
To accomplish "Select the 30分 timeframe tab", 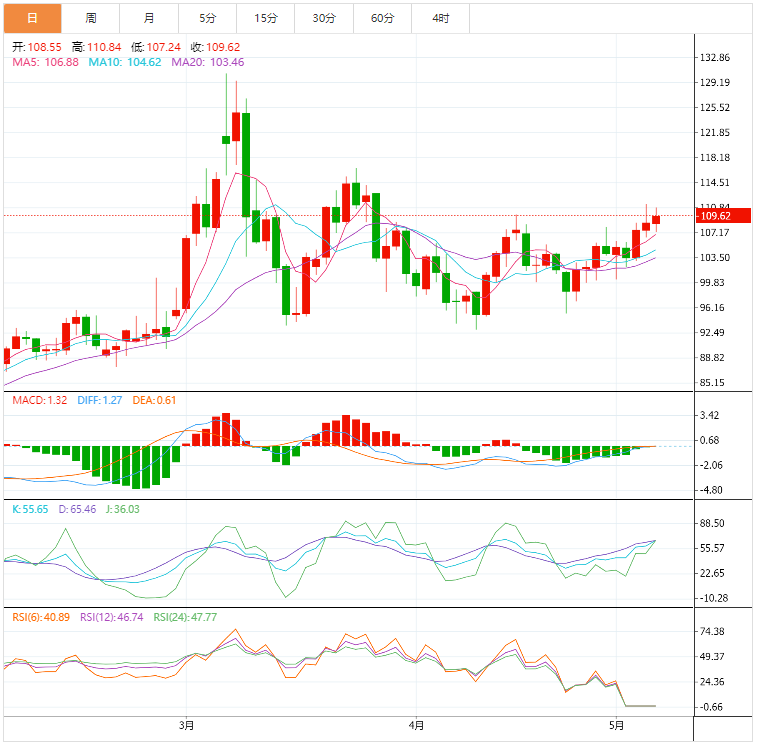I will 324,18.
